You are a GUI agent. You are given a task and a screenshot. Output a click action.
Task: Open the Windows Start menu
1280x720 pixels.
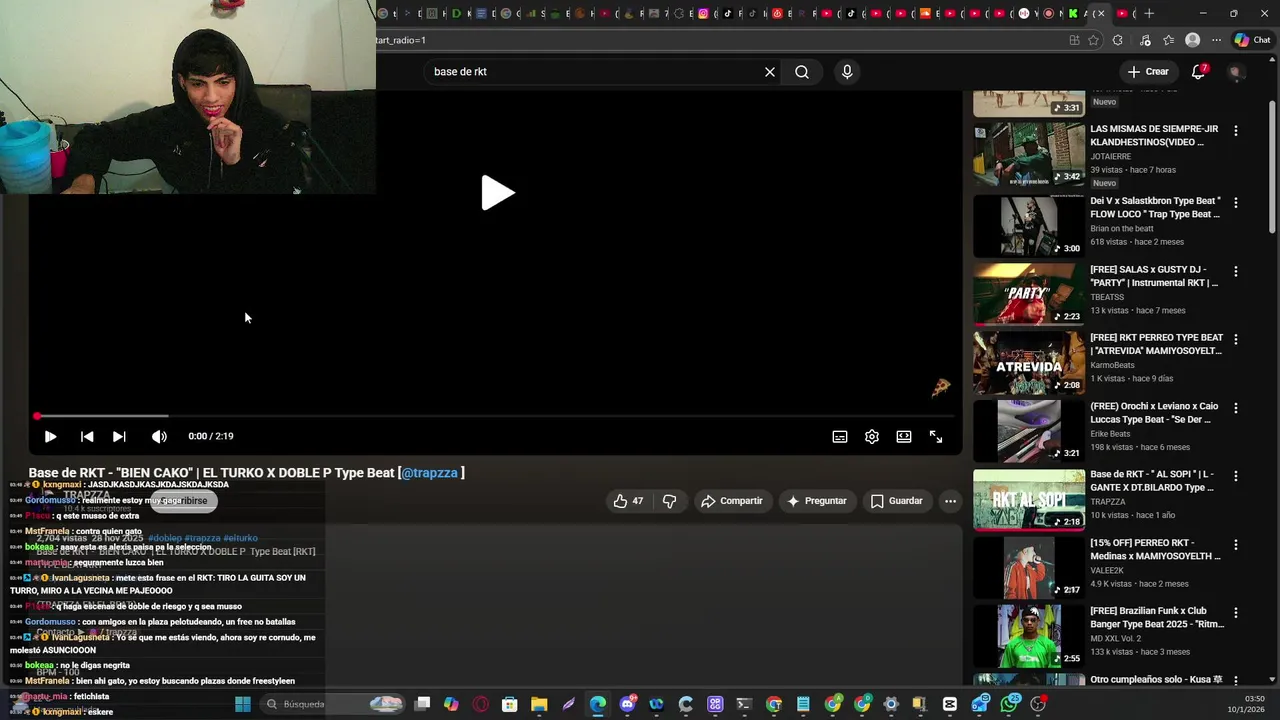242,704
